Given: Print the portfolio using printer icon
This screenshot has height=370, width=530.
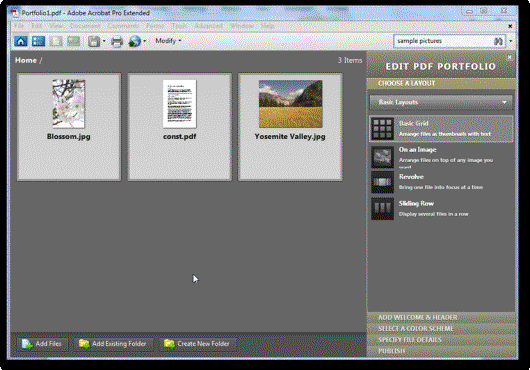Looking at the screenshot, I should [117, 41].
